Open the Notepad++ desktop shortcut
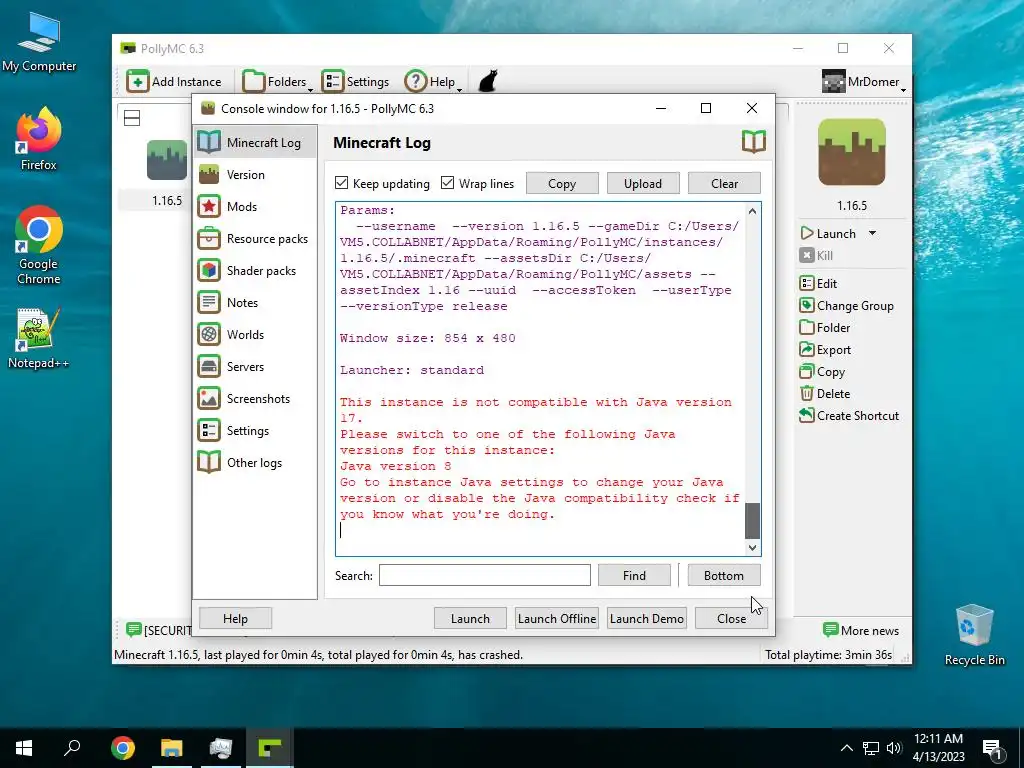Viewport: 1024px width, 768px height. click(x=39, y=338)
